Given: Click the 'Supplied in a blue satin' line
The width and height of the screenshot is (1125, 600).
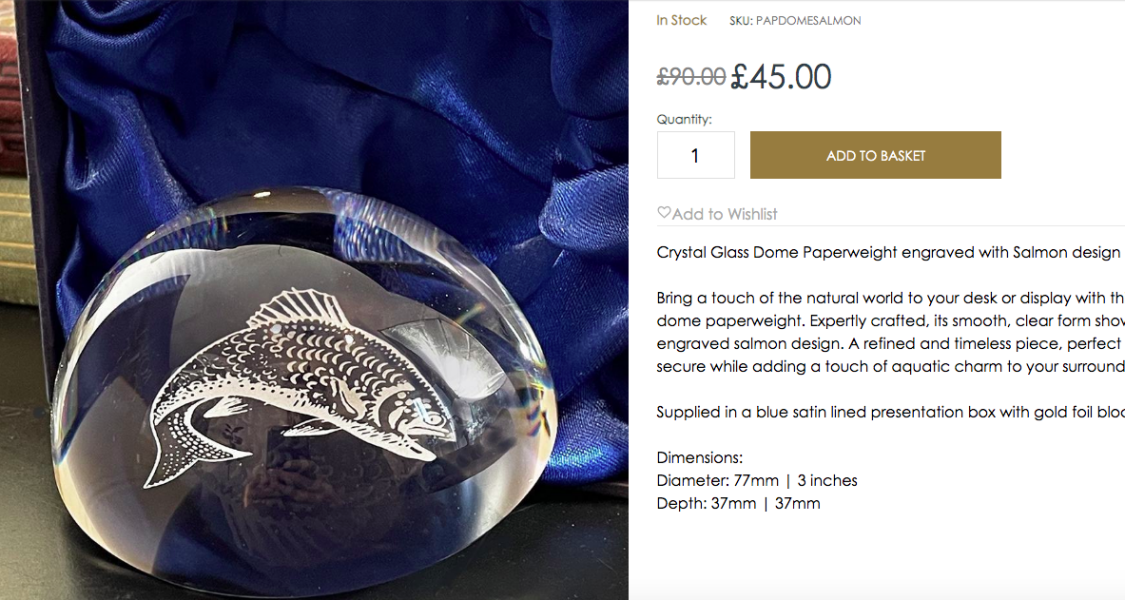Looking at the screenshot, I should coord(890,412).
